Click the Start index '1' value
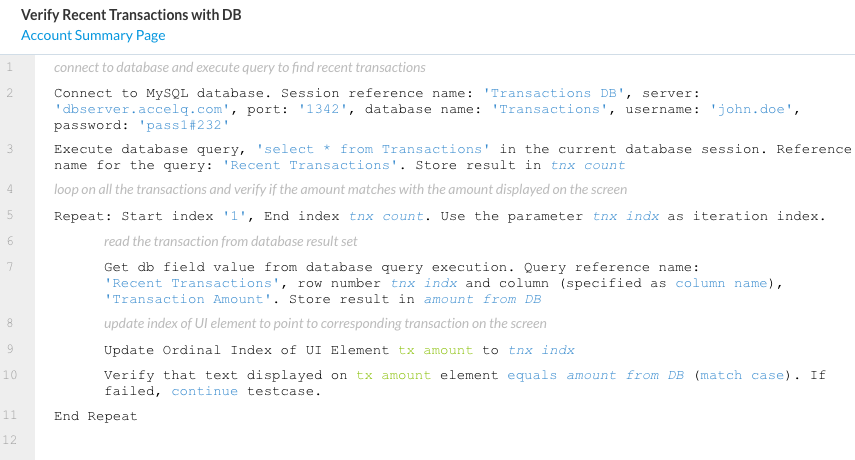This screenshot has height=460, width=855. click(x=246, y=215)
